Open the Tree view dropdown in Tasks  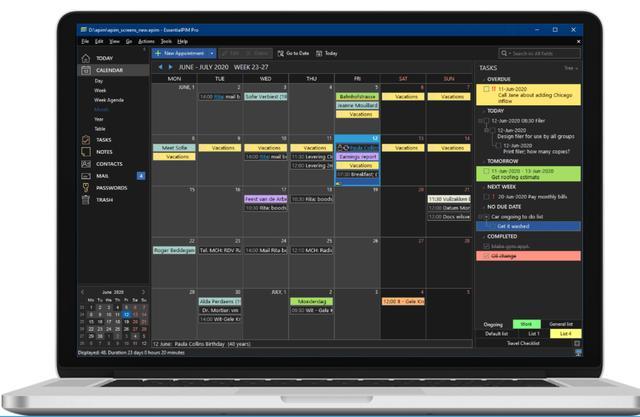coord(570,68)
